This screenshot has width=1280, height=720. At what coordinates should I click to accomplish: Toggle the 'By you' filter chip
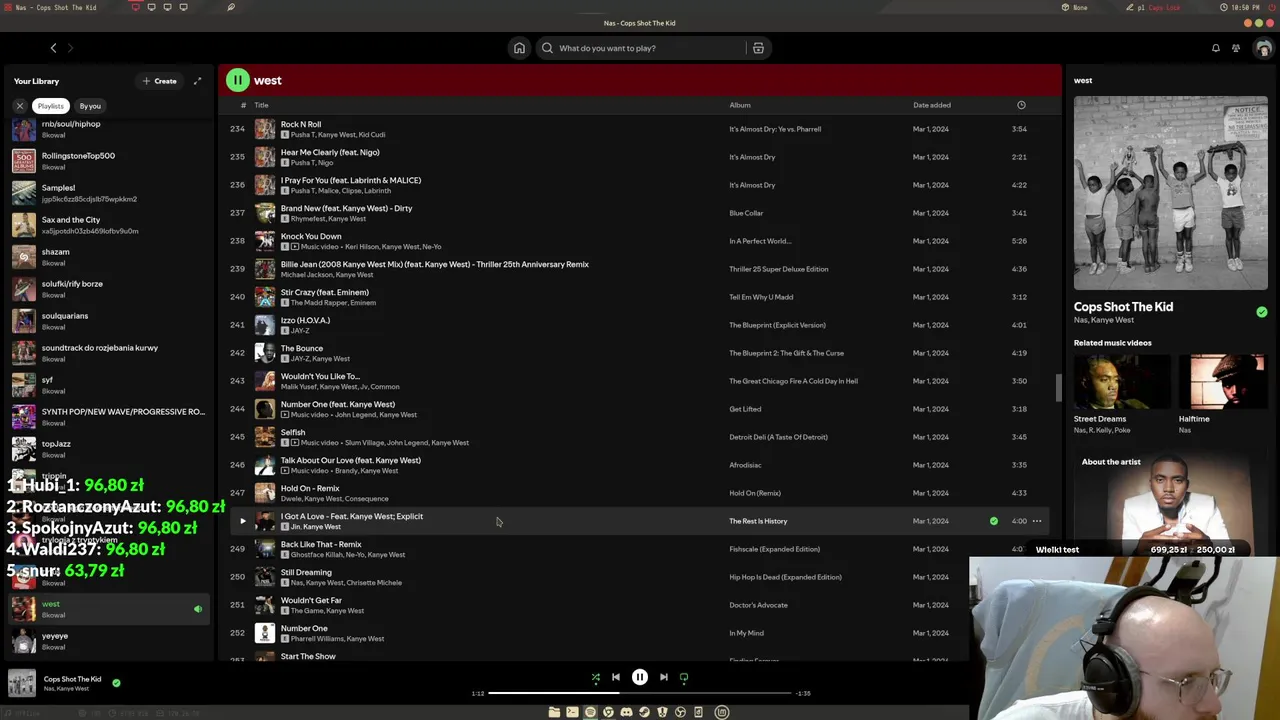90,106
